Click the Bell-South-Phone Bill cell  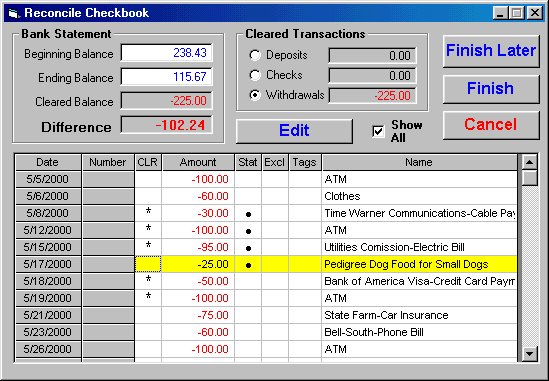(419, 332)
